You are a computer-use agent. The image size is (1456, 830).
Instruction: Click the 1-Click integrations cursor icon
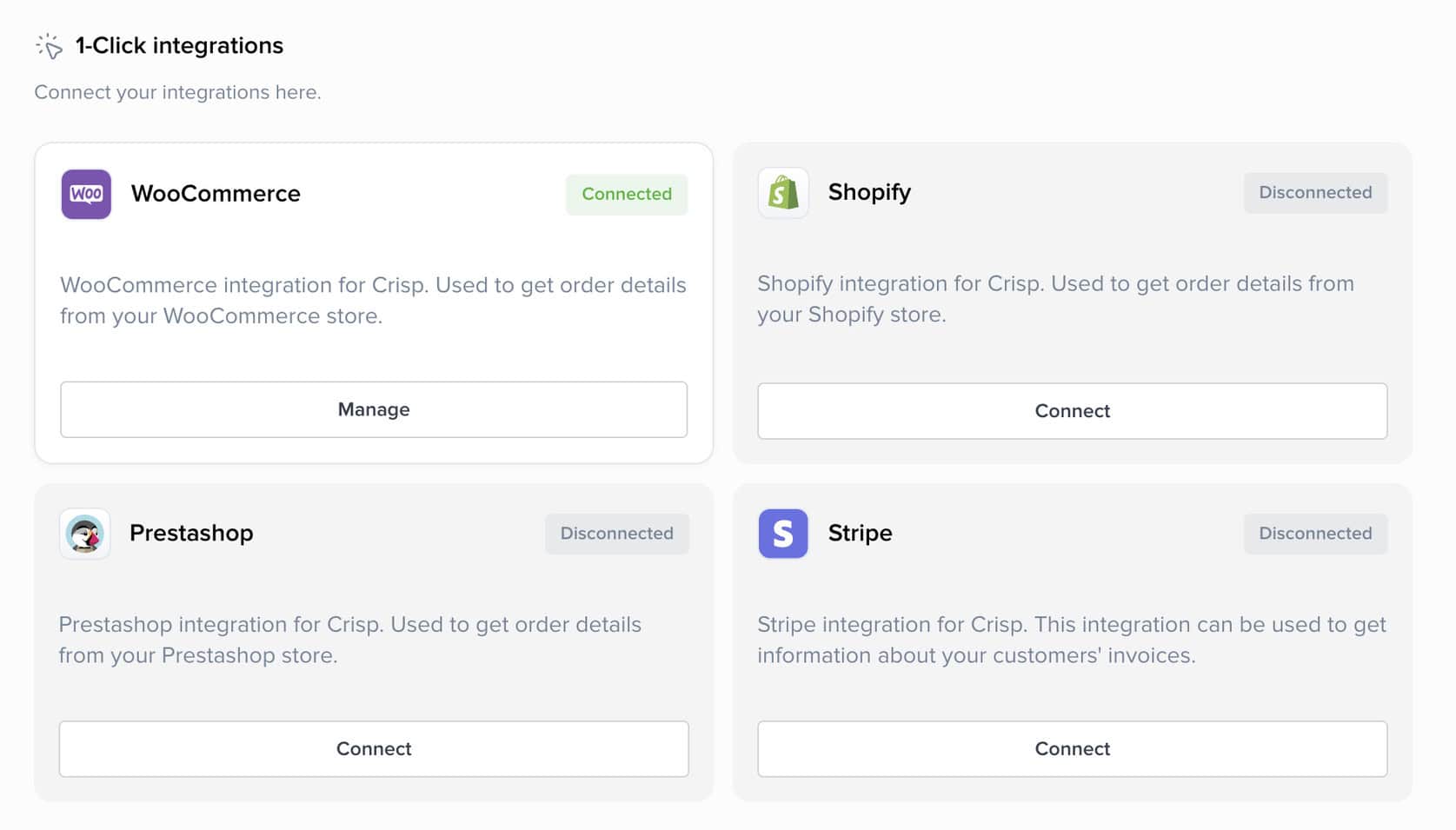pyautogui.click(x=49, y=46)
